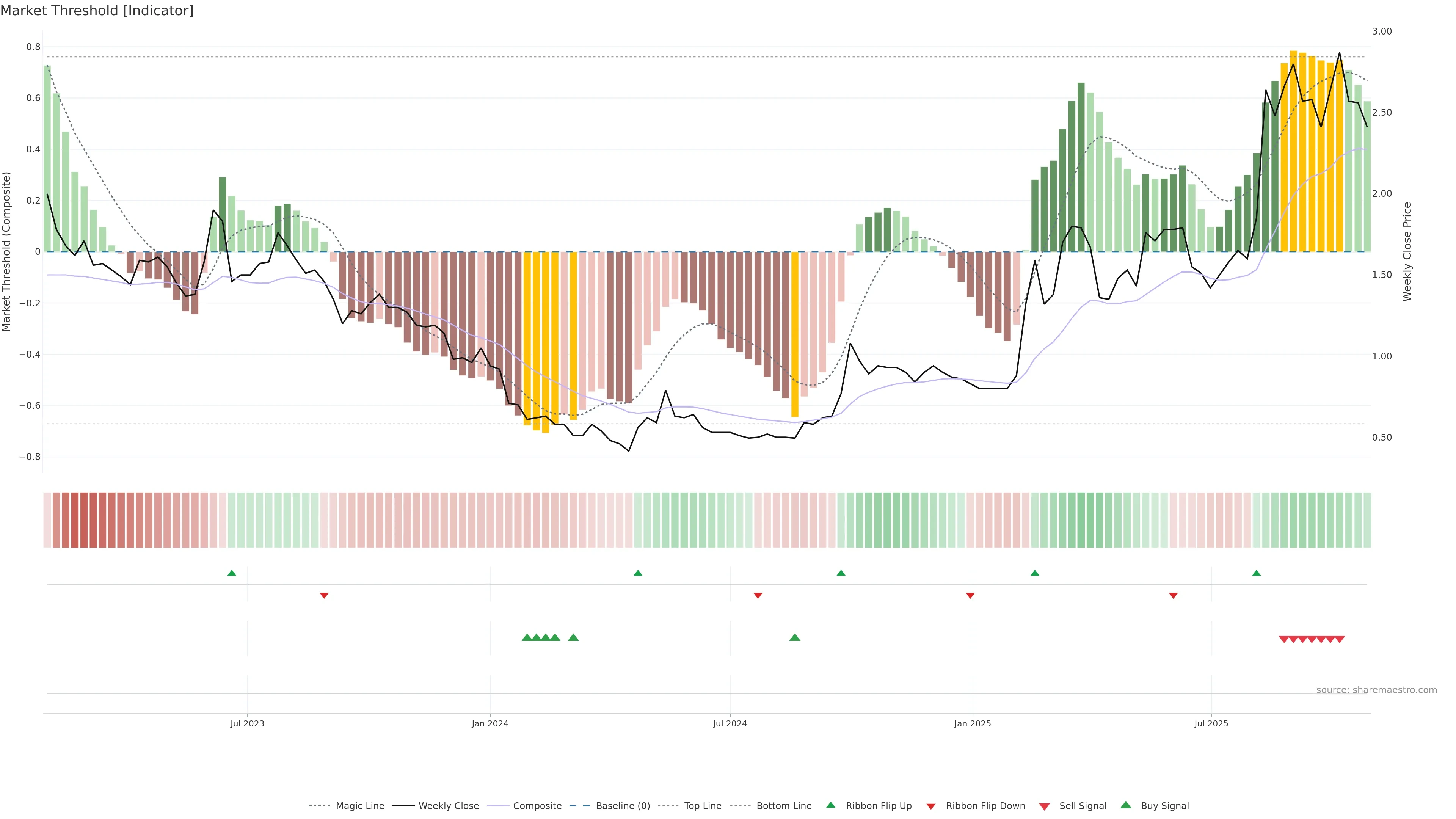Click Ribbon Flip Up legend triangle
This screenshot has width=1456, height=819.
831,805
